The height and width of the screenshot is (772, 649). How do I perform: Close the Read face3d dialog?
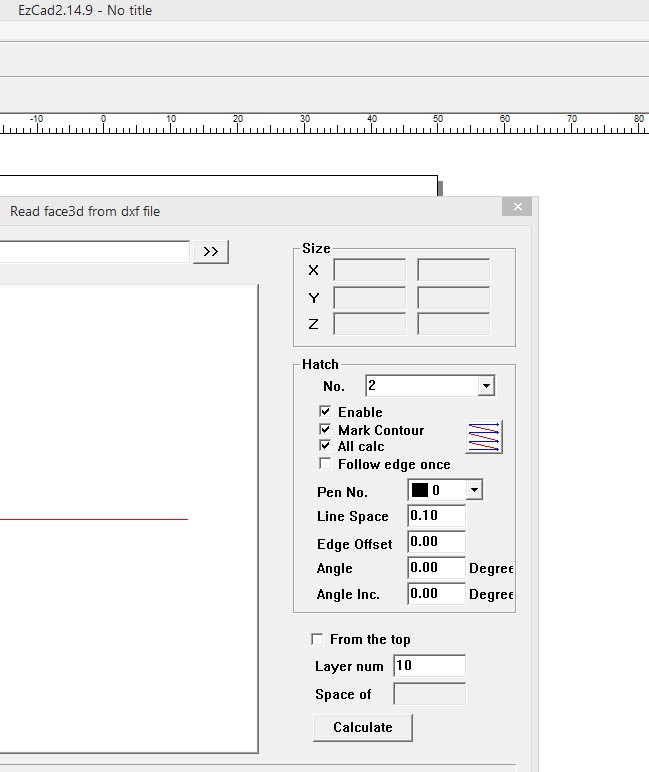pos(517,207)
